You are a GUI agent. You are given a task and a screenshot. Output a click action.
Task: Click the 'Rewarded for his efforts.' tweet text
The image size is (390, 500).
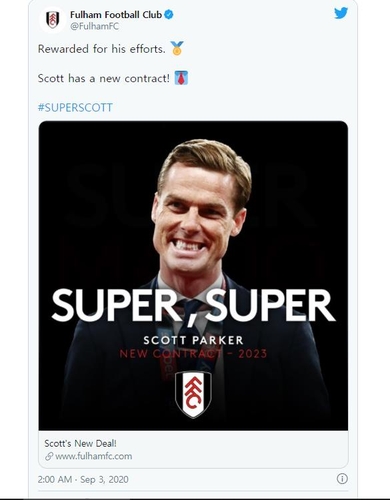coord(102,49)
